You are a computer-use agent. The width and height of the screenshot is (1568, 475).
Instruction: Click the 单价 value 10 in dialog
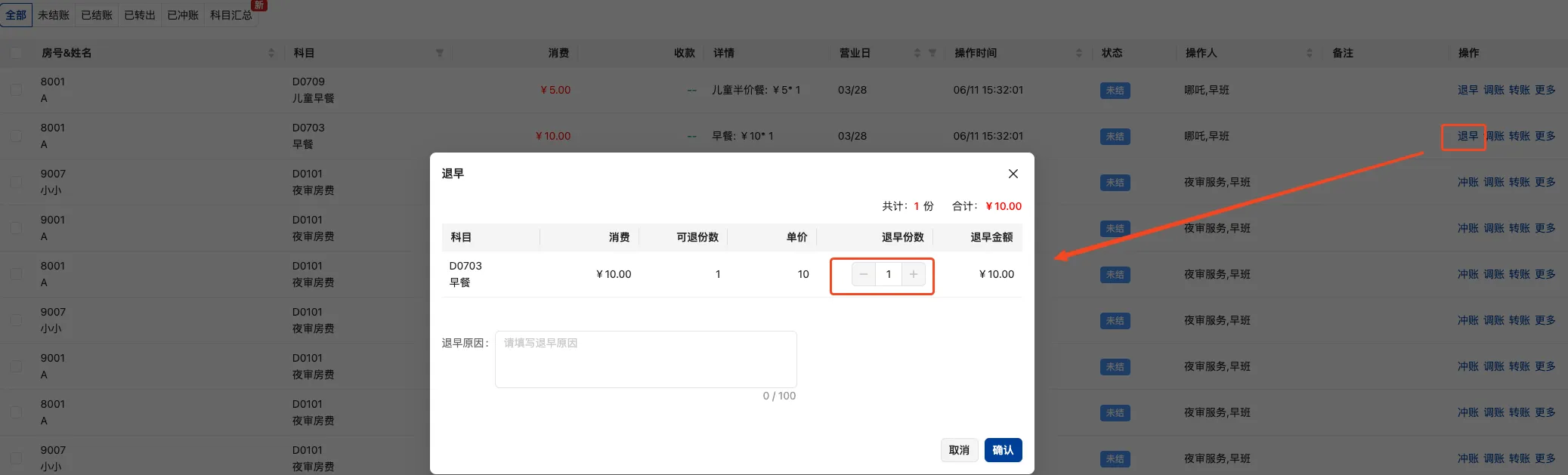803,274
